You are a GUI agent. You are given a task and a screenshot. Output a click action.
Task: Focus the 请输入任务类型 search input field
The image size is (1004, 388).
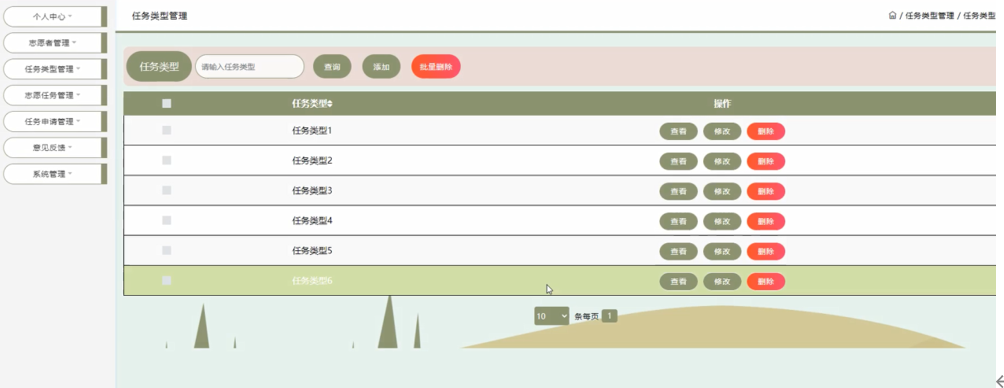tap(249, 67)
